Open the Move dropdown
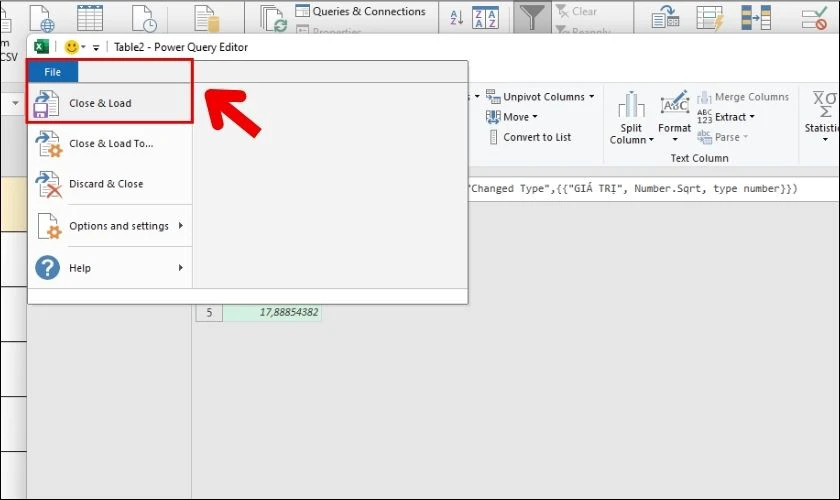The height and width of the screenshot is (500, 840). point(512,117)
